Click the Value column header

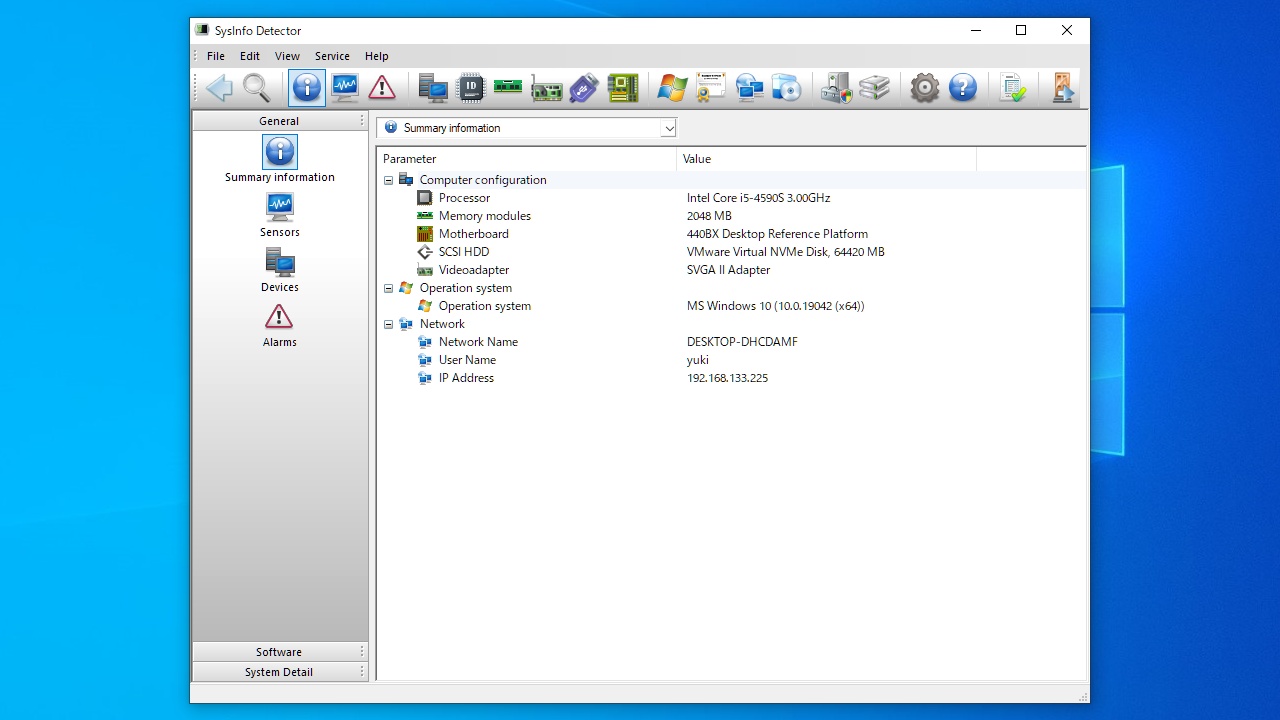pyautogui.click(x=827, y=159)
